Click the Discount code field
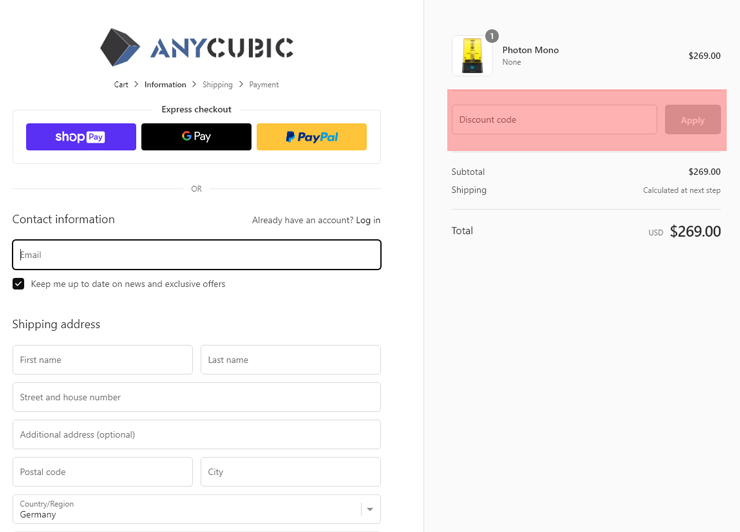The width and height of the screenshot is (740, 532). click(555, 119)
